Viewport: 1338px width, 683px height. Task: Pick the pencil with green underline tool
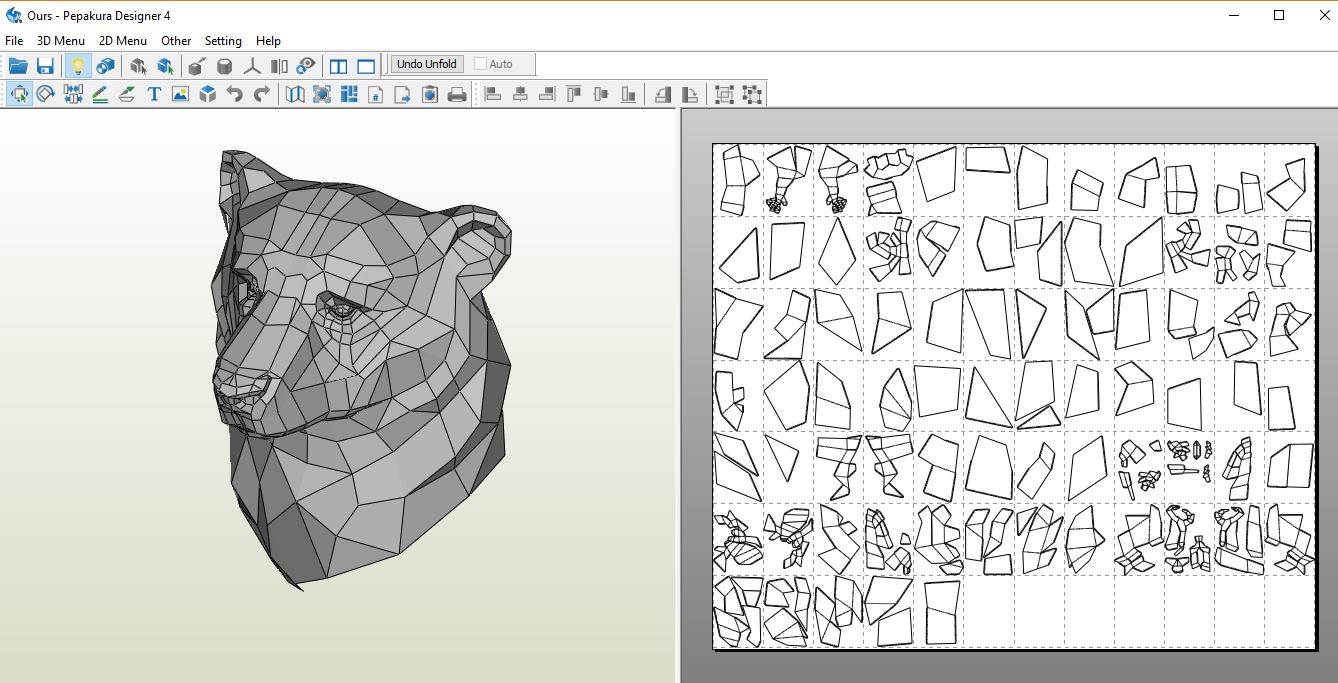pyautogui.click(x=100, y=94)
